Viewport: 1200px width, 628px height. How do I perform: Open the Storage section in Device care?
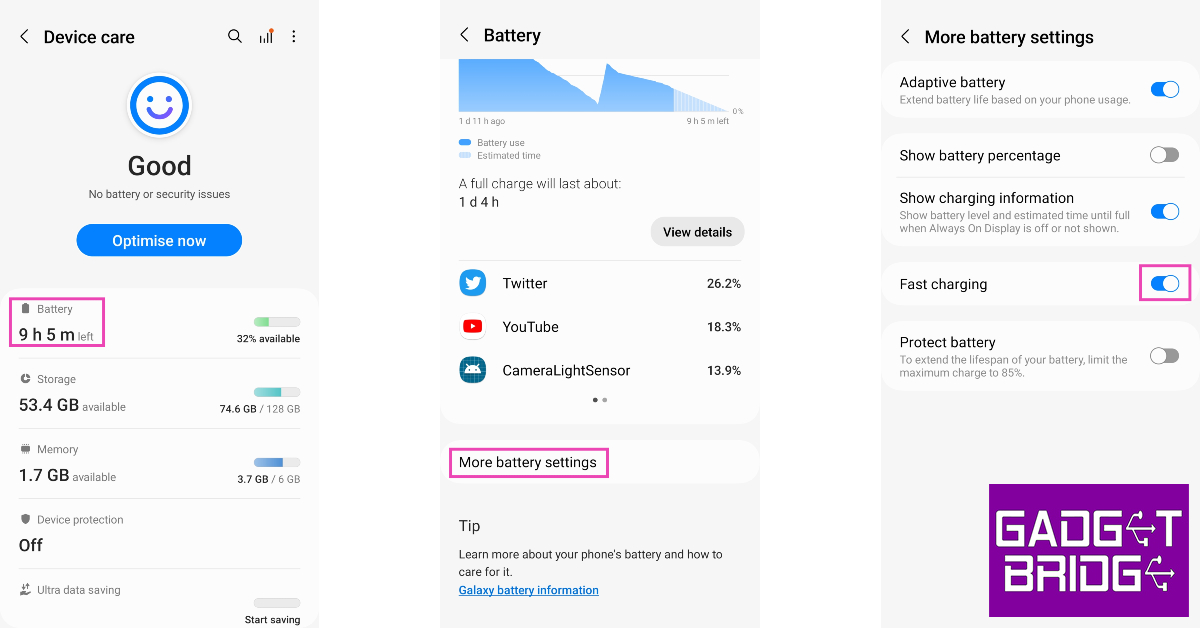(x=159, y=394)
